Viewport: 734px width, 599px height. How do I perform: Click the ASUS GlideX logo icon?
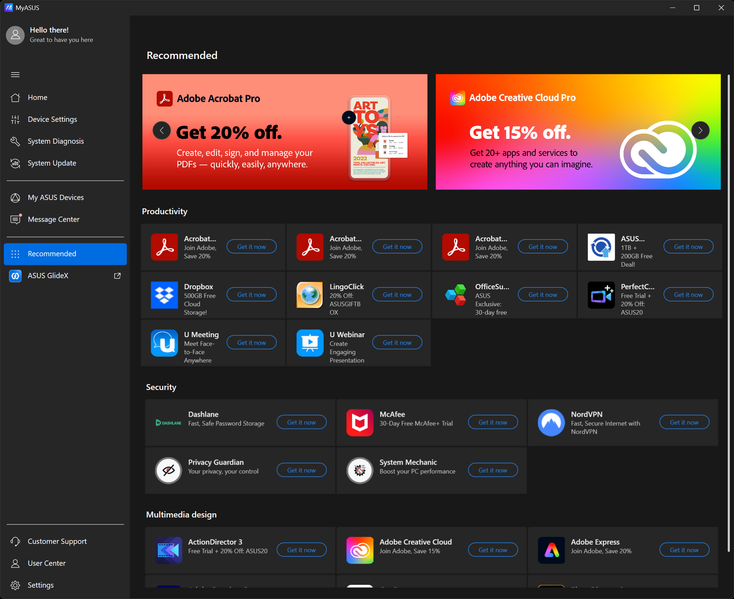point(15,276)
